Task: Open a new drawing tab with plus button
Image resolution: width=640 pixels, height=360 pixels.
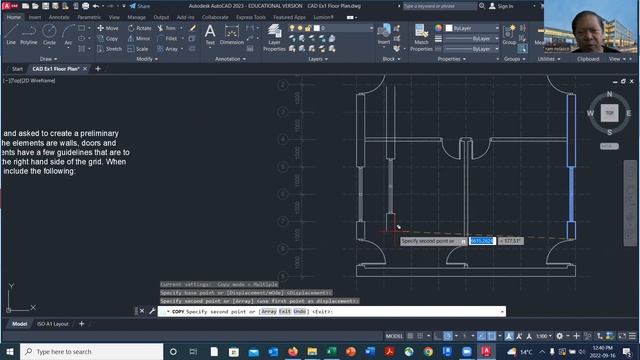Action: click(98, 69)
